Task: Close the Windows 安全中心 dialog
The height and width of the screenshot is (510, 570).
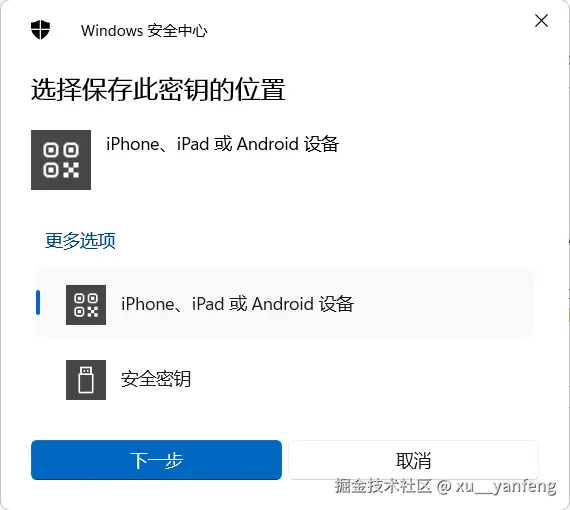Action: point(541,21)
